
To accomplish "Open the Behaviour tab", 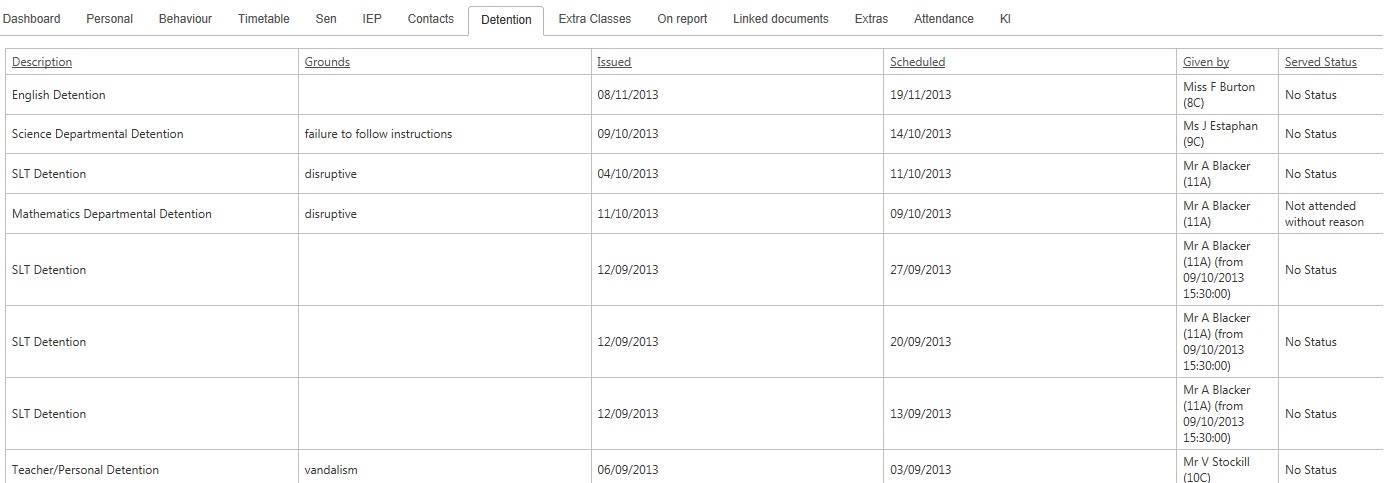I will point(185,19).
